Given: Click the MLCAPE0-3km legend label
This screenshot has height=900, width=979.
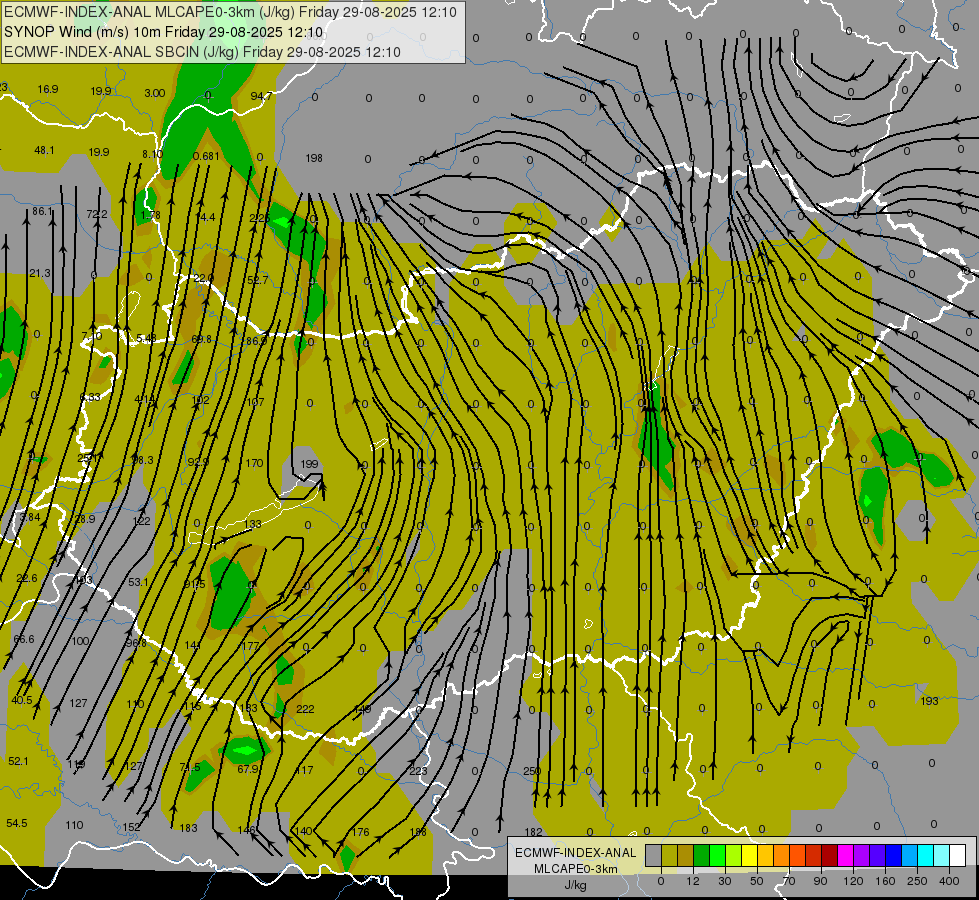Looking at the screenshot, I should point(576,869).
